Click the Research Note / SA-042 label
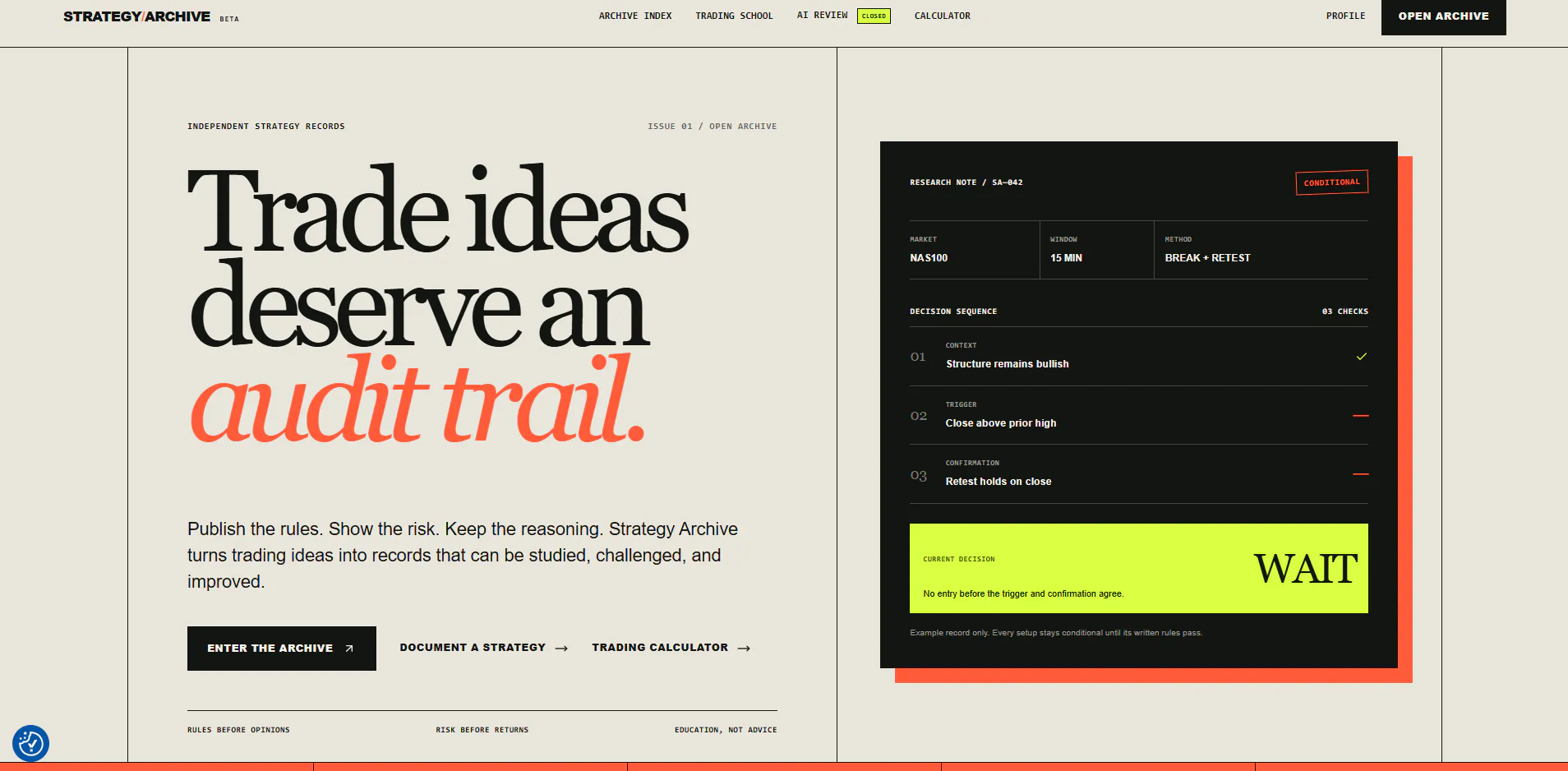 coord(966,182)
